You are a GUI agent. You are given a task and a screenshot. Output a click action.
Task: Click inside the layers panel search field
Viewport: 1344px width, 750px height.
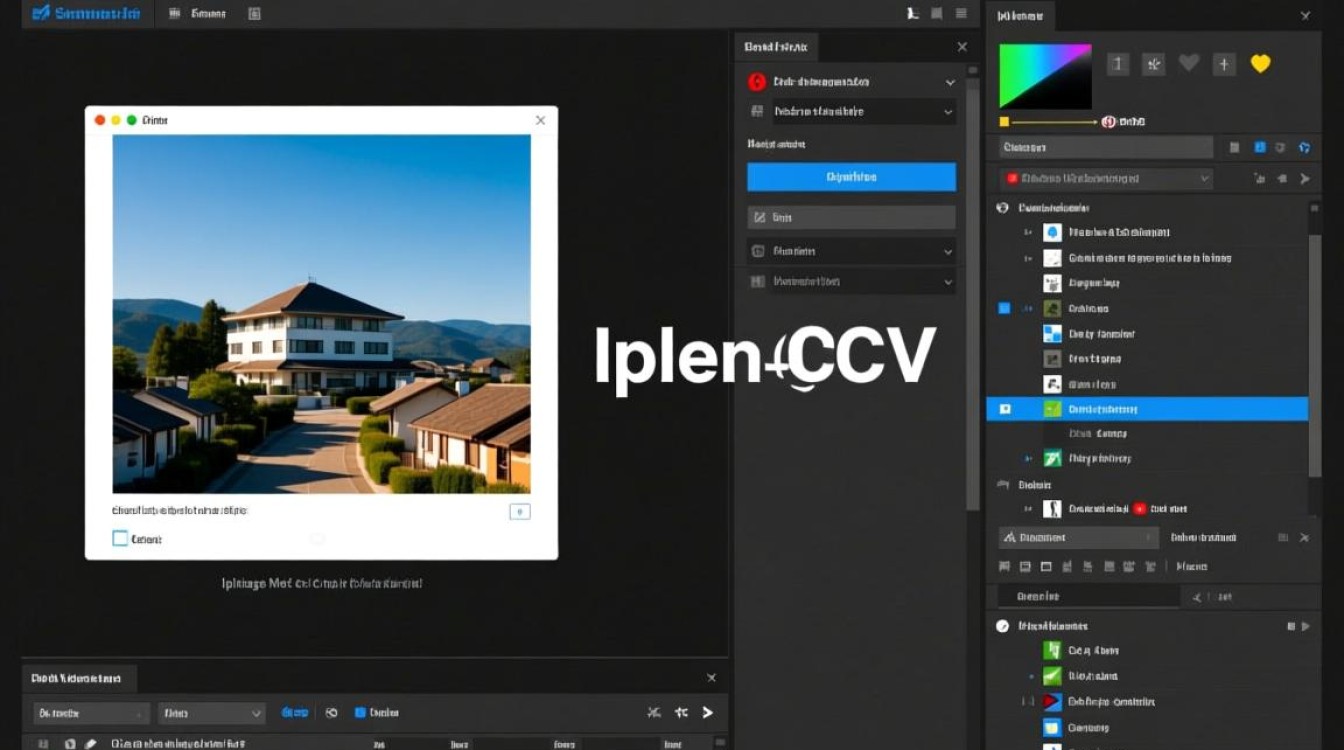1100,147
